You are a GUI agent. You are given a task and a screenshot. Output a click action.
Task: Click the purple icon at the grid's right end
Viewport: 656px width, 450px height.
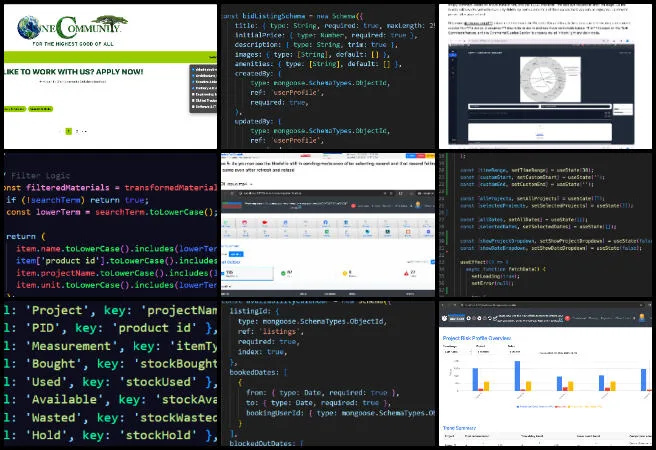pyautogui.click(x=428, y=233)
